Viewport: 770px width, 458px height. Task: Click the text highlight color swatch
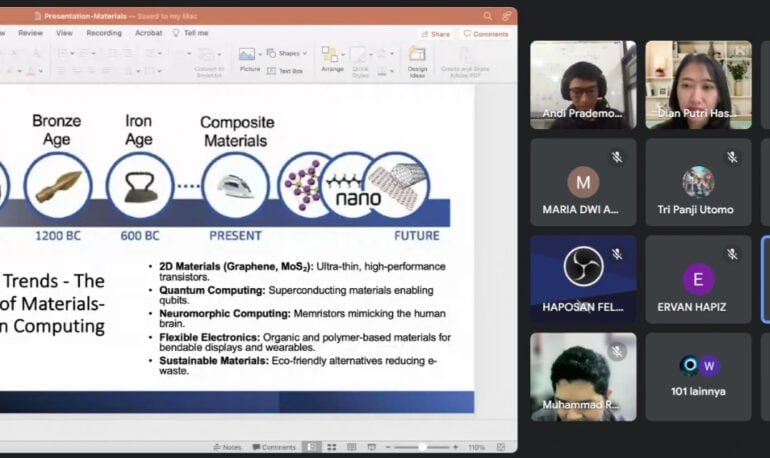click(10, 72)
